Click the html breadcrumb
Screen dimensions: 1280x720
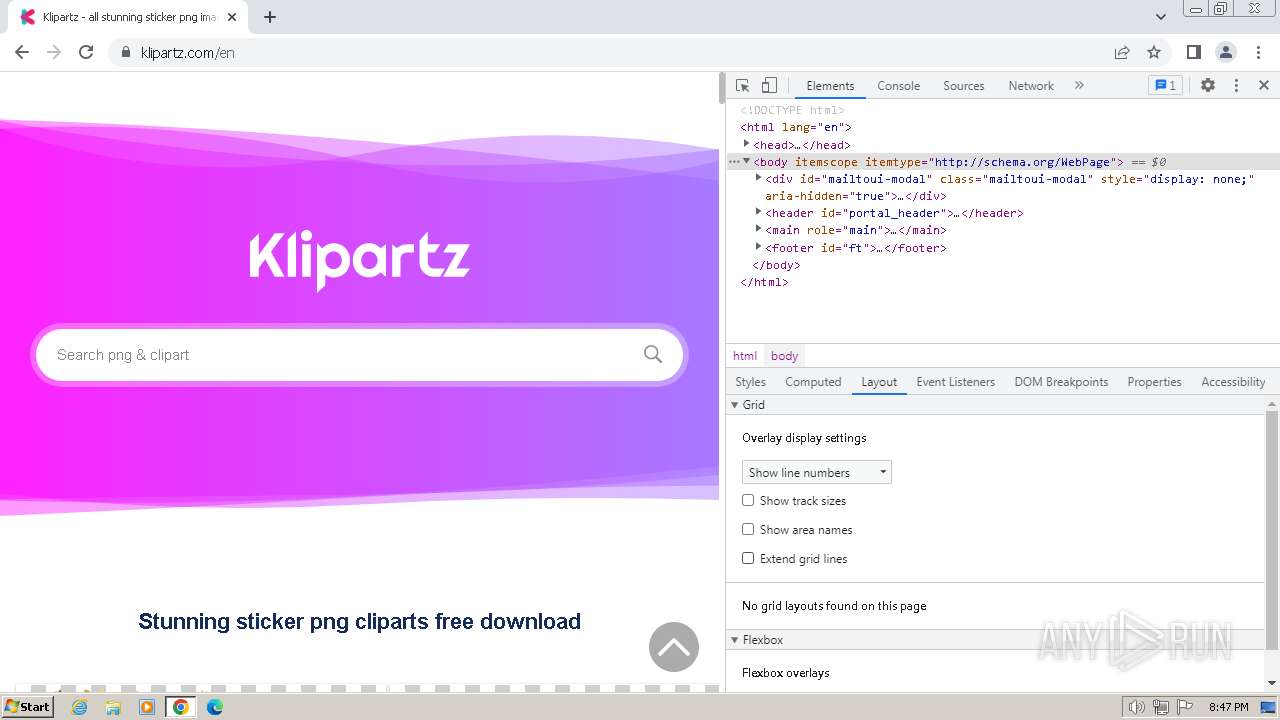(745, 356)
